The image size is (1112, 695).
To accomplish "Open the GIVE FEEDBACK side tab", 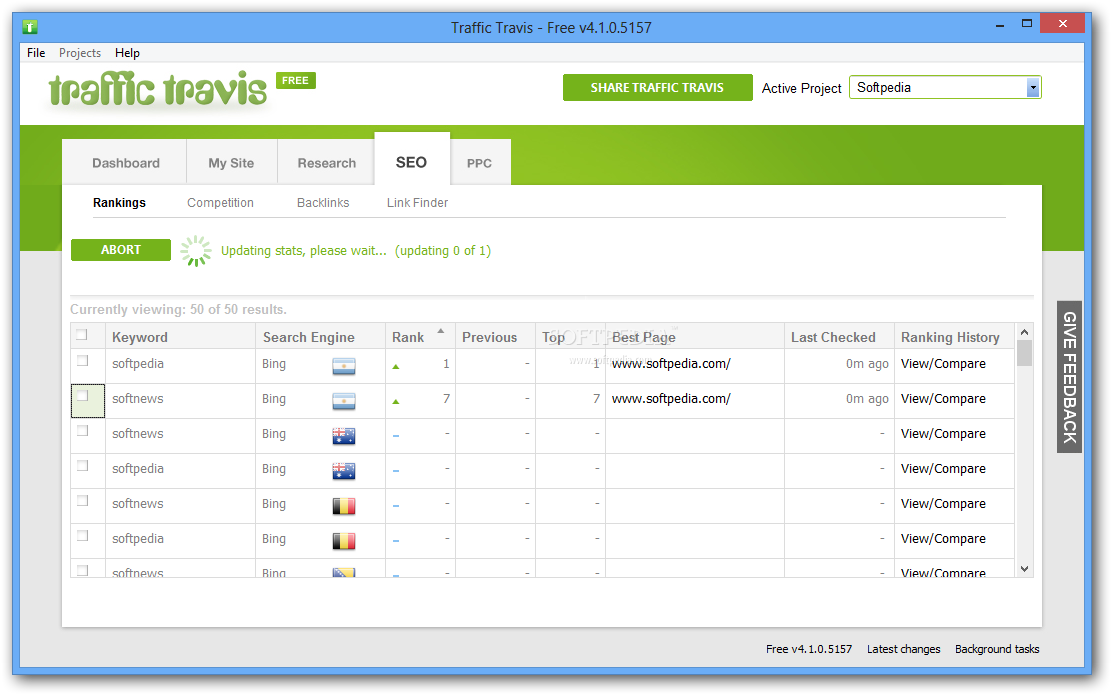I will (1069, 377).
